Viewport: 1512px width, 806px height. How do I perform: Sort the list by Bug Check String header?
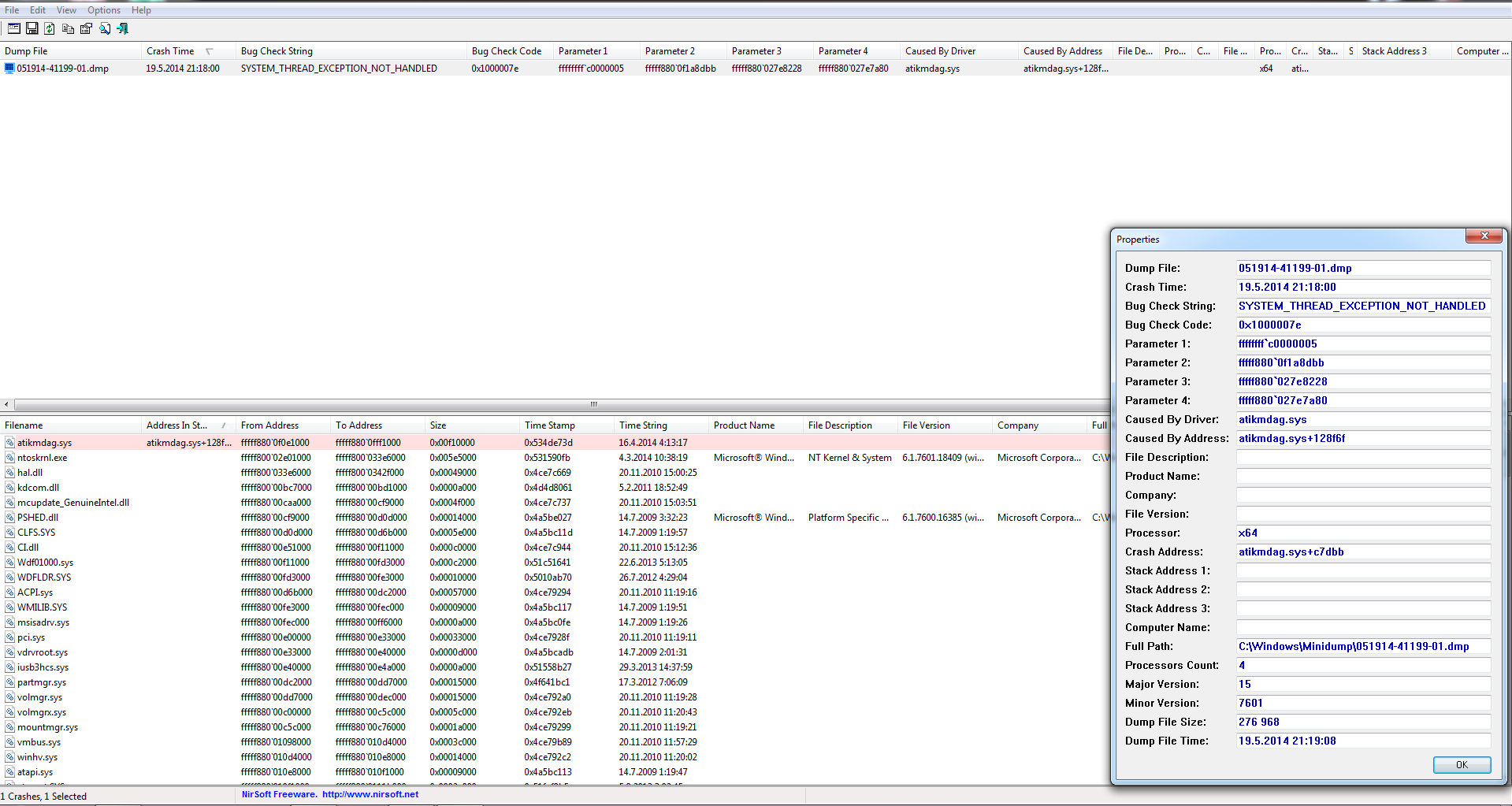(x=277, y=51)
